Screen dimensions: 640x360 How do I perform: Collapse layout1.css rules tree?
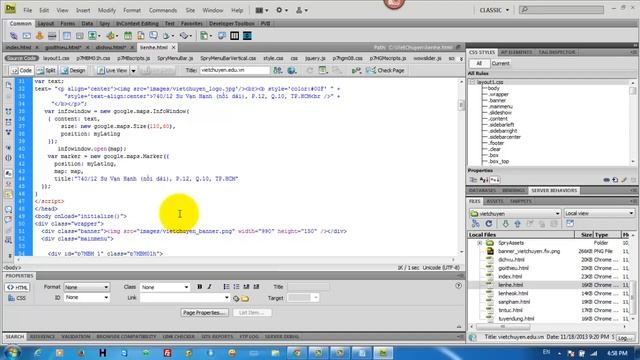[473, 82]
